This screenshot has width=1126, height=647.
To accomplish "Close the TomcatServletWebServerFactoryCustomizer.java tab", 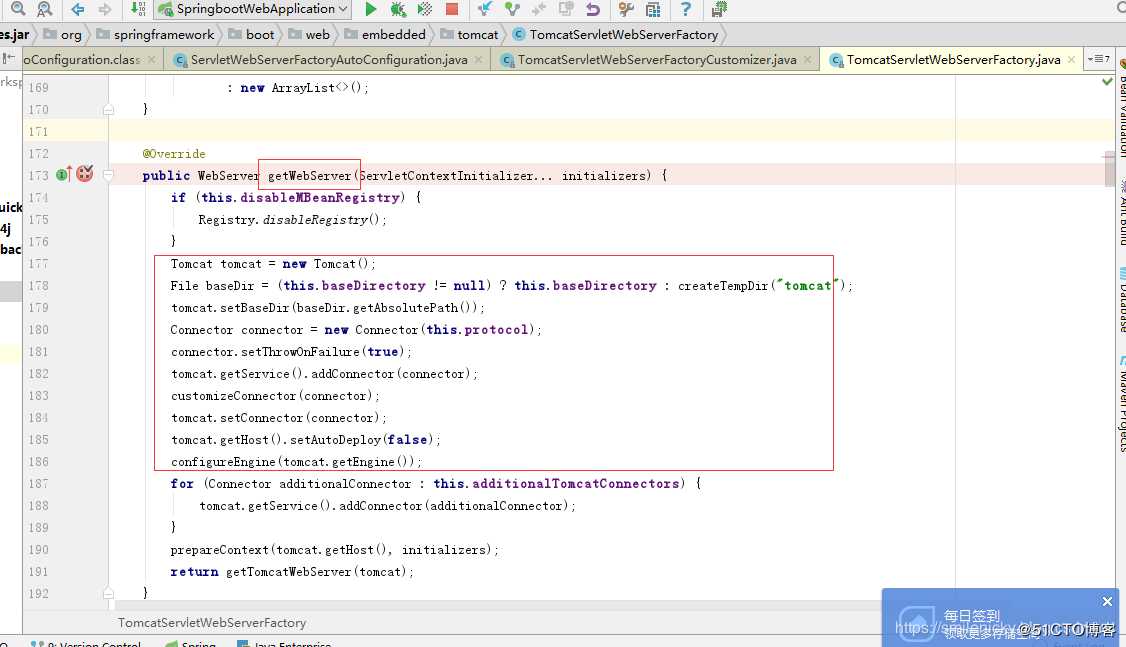I will click(x=808, y=60).
